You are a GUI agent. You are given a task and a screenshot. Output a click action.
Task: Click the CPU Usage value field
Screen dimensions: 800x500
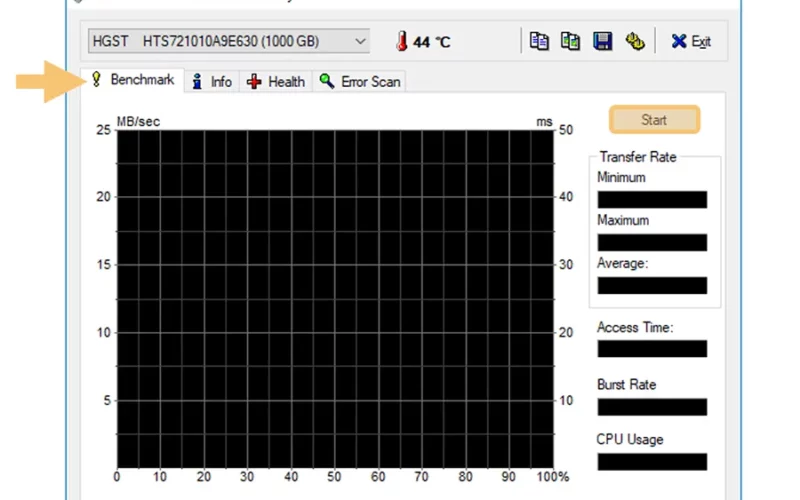[652, 462]
